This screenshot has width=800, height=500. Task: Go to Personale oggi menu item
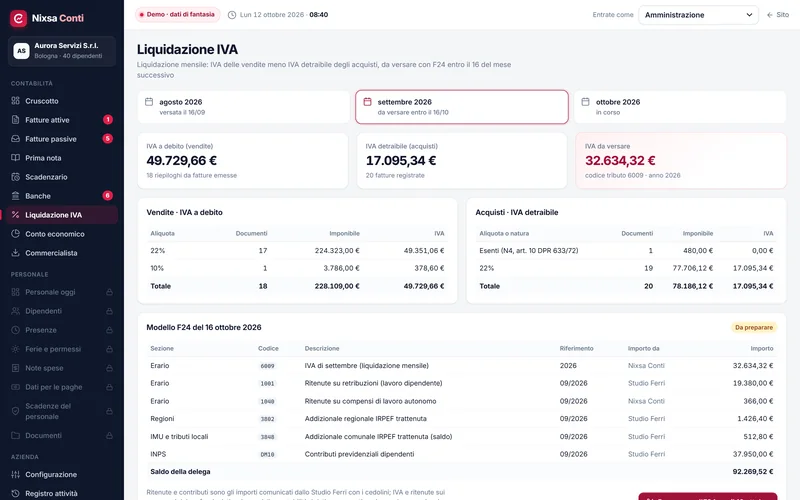point(62,292)
